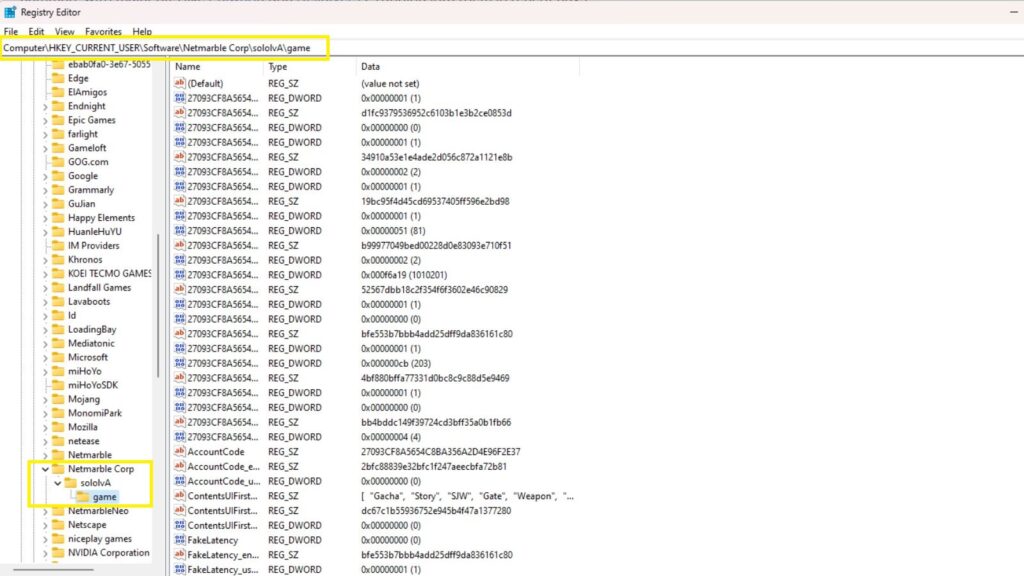Select the Netmarble Corp folder icon

tap(58, 469)
